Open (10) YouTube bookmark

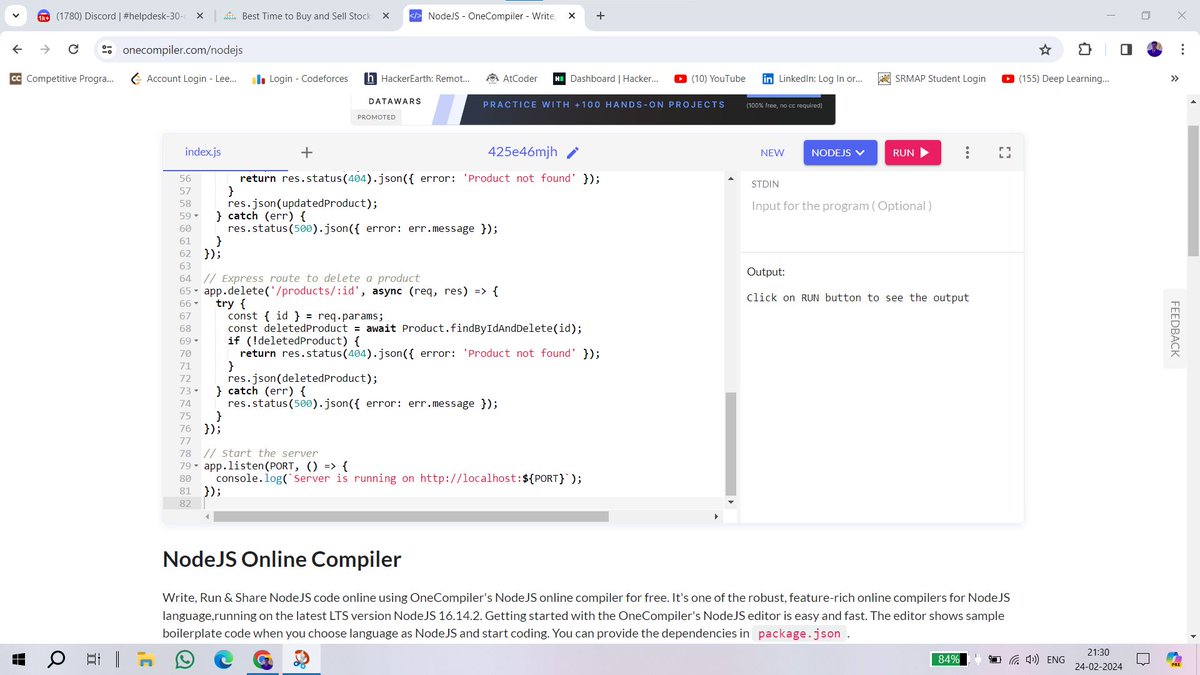click(710, 78)
